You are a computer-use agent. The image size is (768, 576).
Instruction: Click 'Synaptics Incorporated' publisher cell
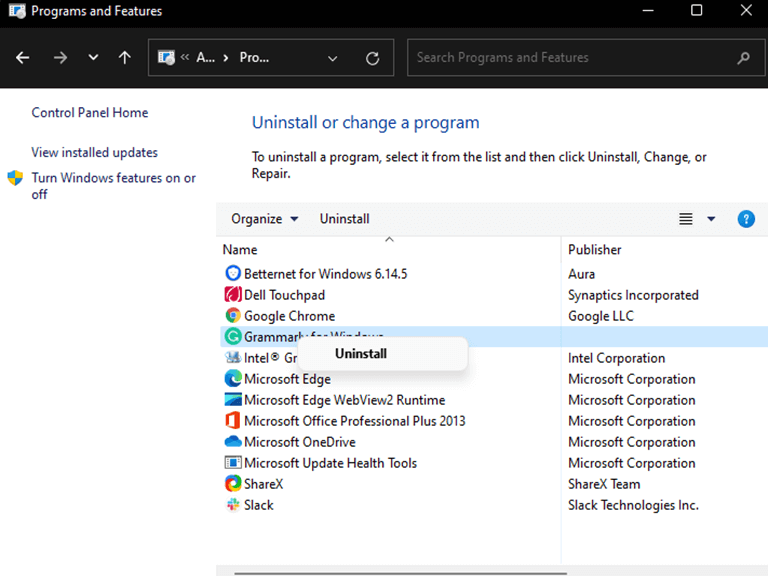[x=633, y=295]
